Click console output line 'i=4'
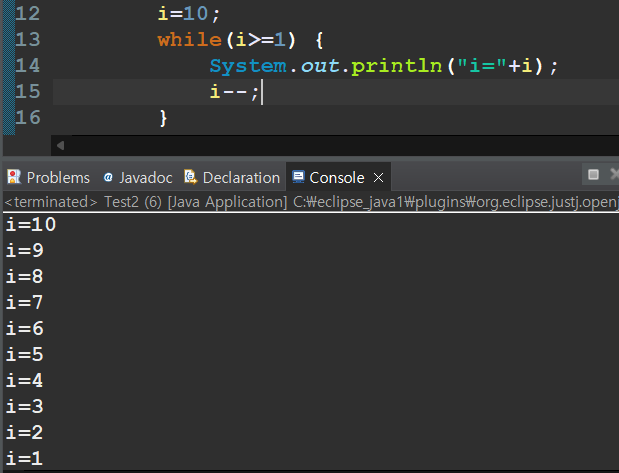This screenshot has width=619, height=473. (24, 381)
